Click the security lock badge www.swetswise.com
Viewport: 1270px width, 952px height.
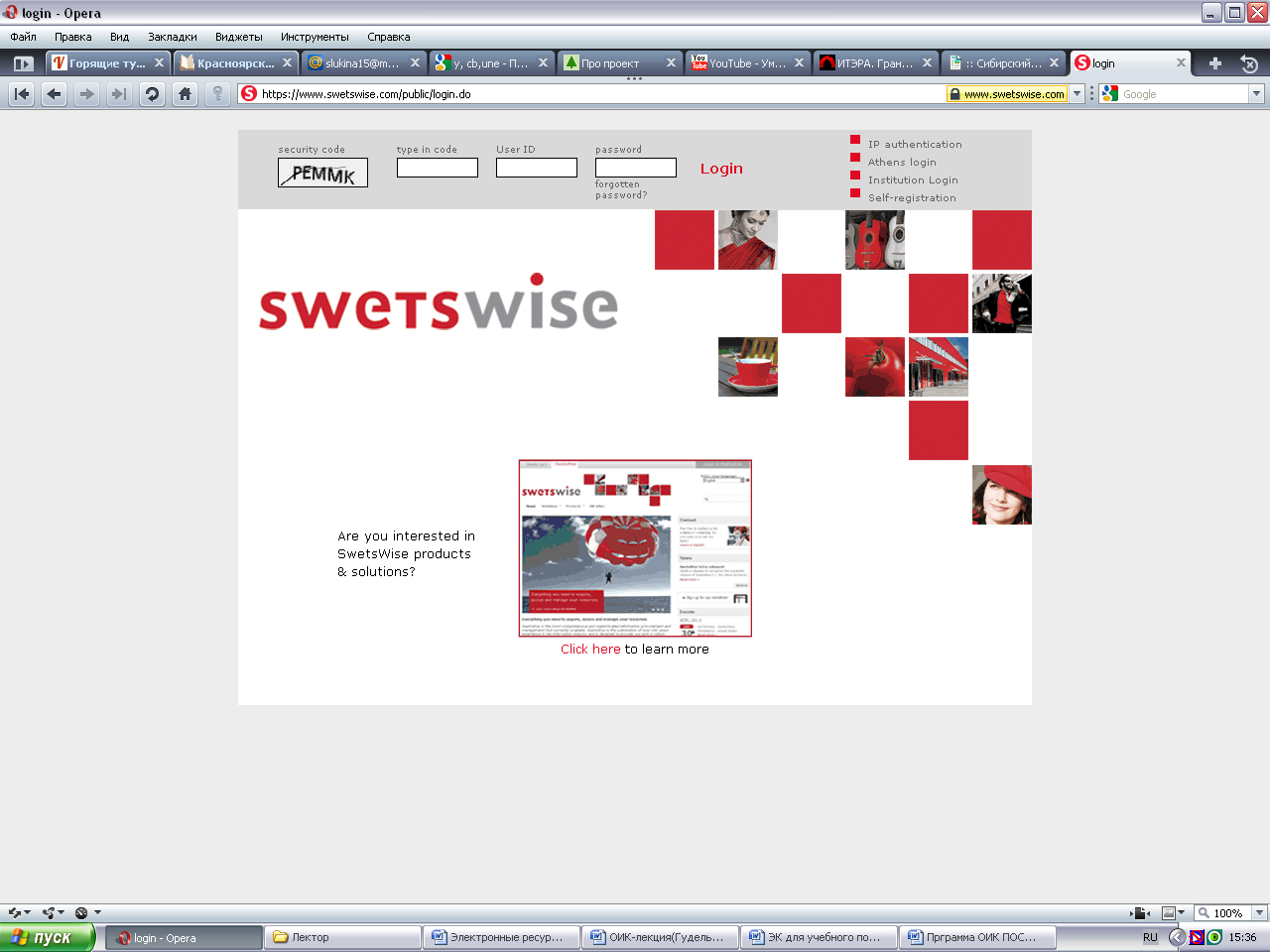[x=1007, y=94]
